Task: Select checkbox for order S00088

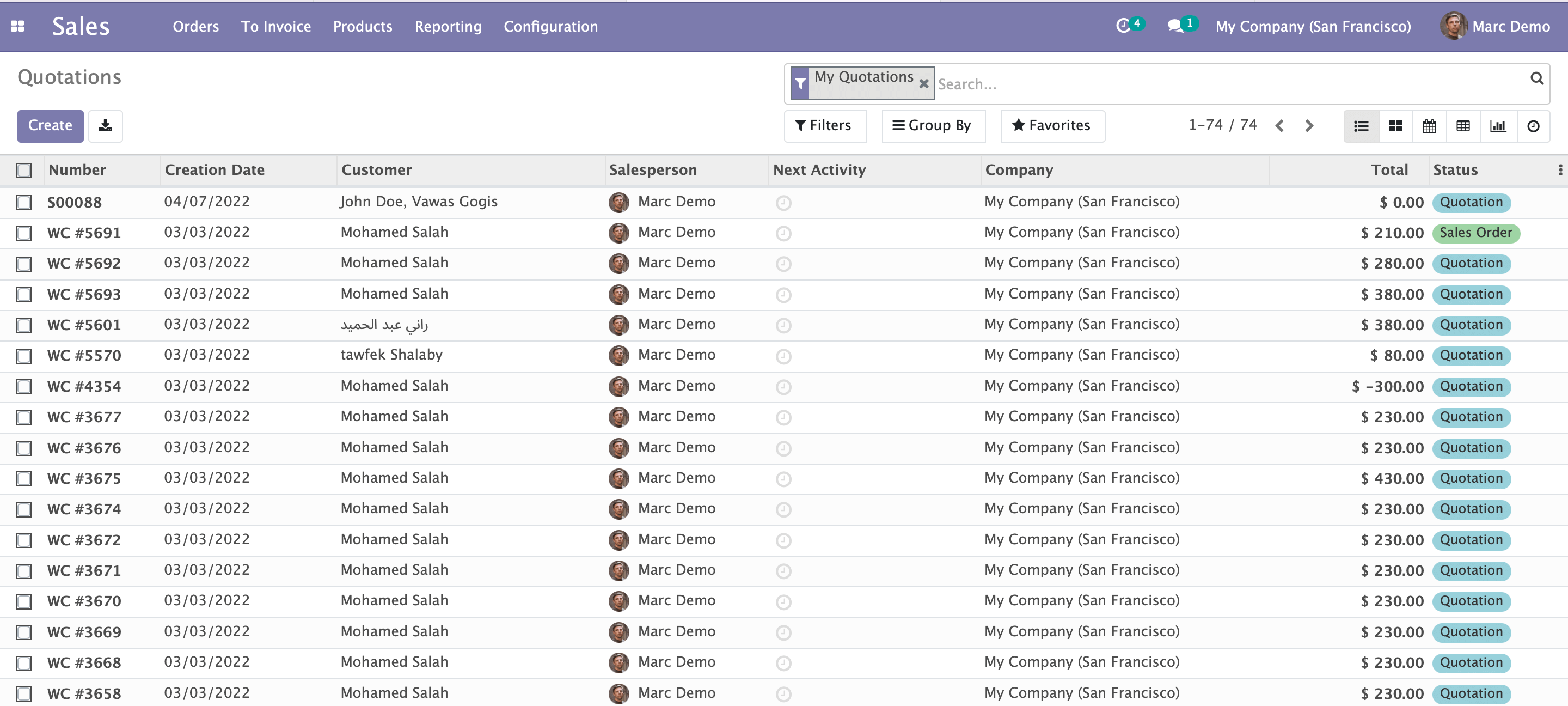Action: coord(24,202)
